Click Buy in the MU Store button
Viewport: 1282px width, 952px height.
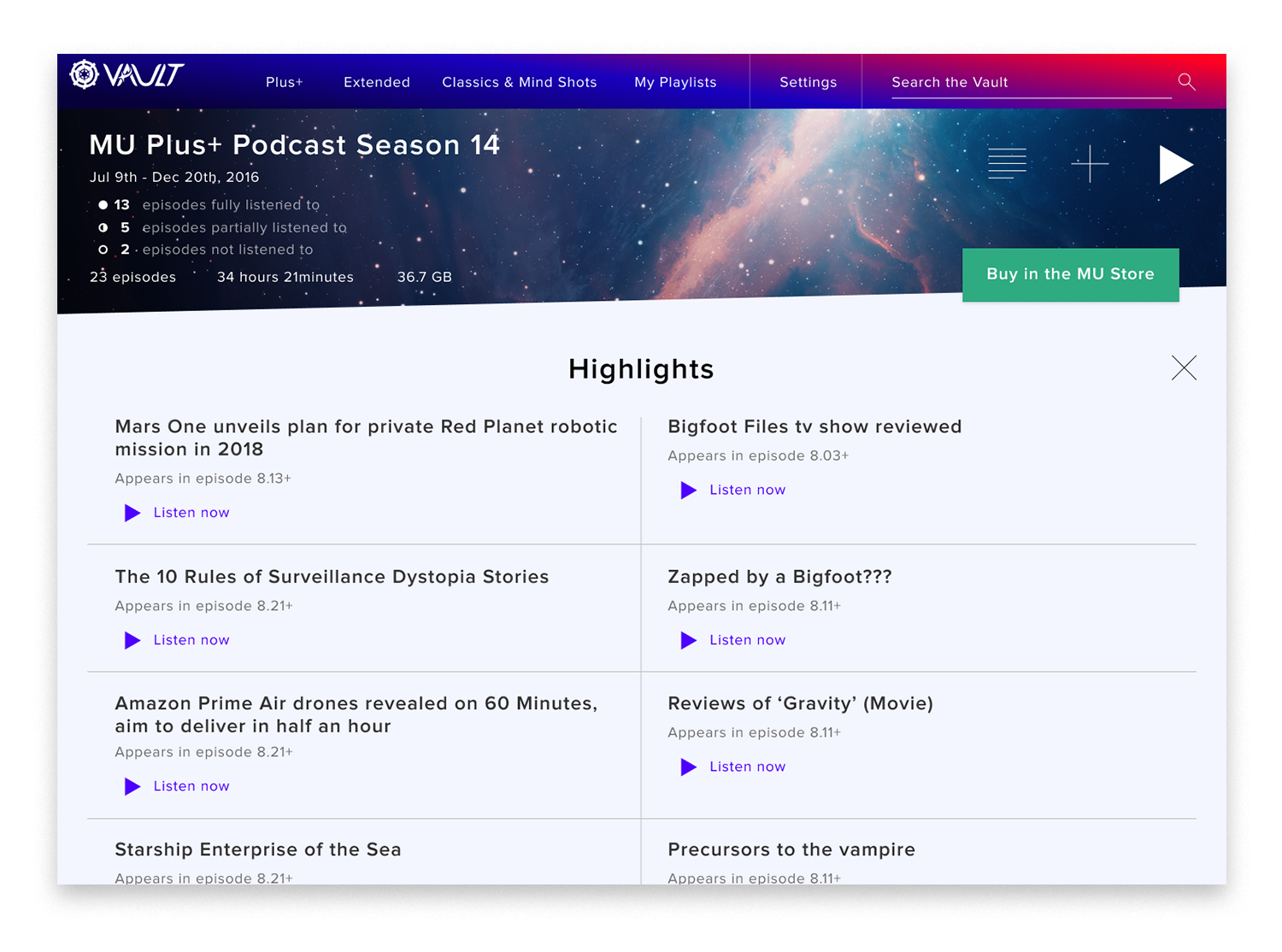[x=1071, y=274]
